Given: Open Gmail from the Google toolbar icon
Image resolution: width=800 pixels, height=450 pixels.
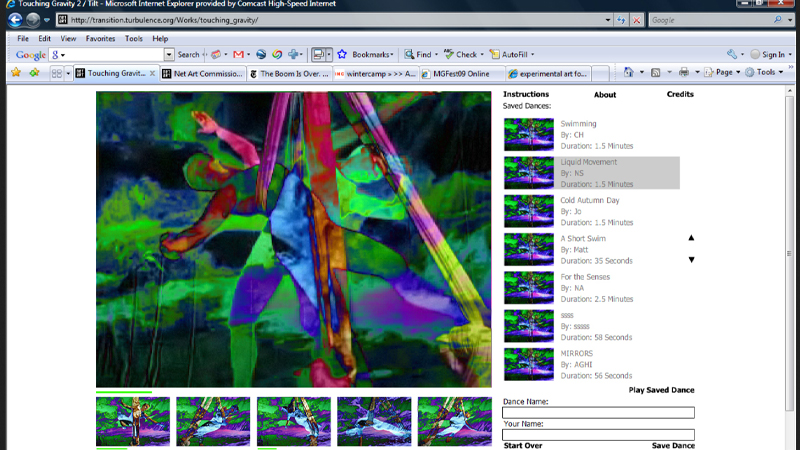Looking at the screenshot, I should click(238, 54).
